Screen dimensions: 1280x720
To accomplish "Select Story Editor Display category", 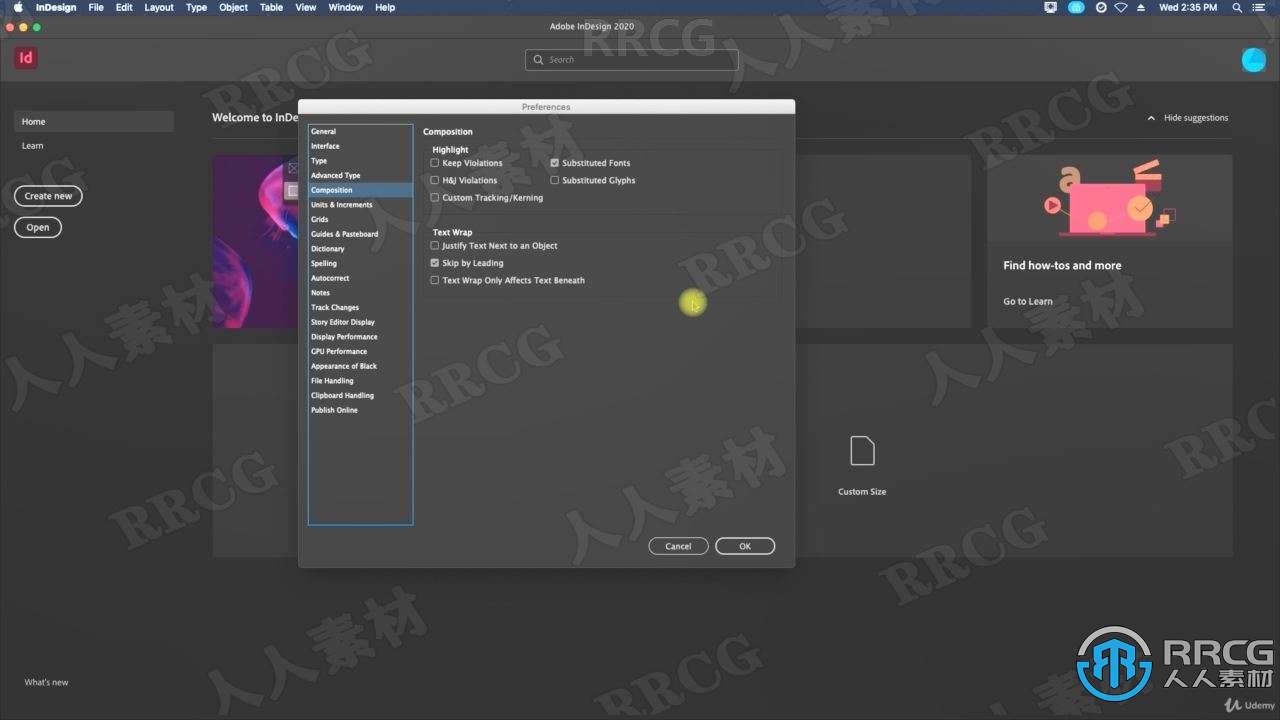I will click(360, 322).
